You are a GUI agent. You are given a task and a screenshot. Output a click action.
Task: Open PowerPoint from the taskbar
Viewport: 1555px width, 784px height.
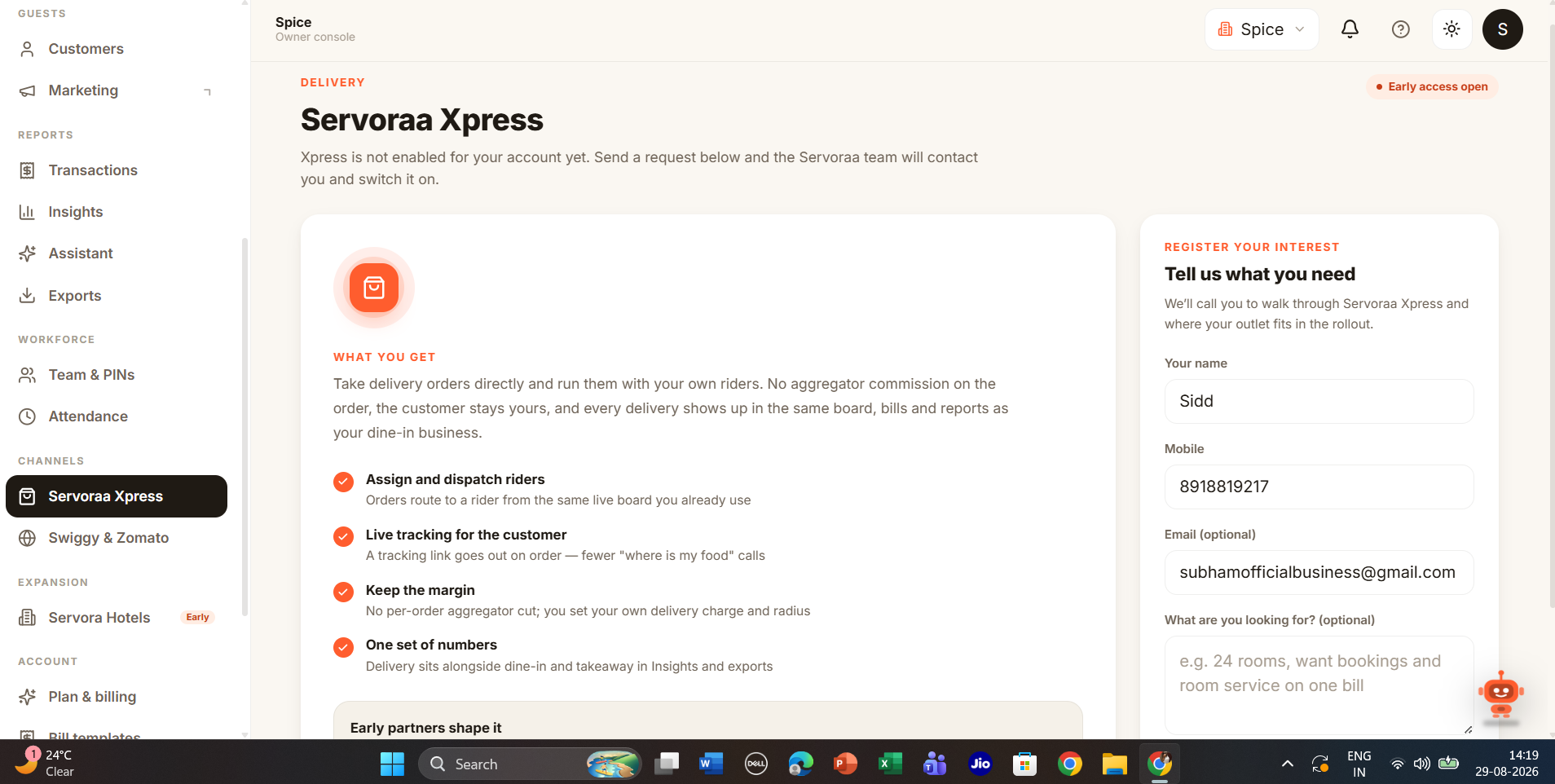[x=845, y=764]
